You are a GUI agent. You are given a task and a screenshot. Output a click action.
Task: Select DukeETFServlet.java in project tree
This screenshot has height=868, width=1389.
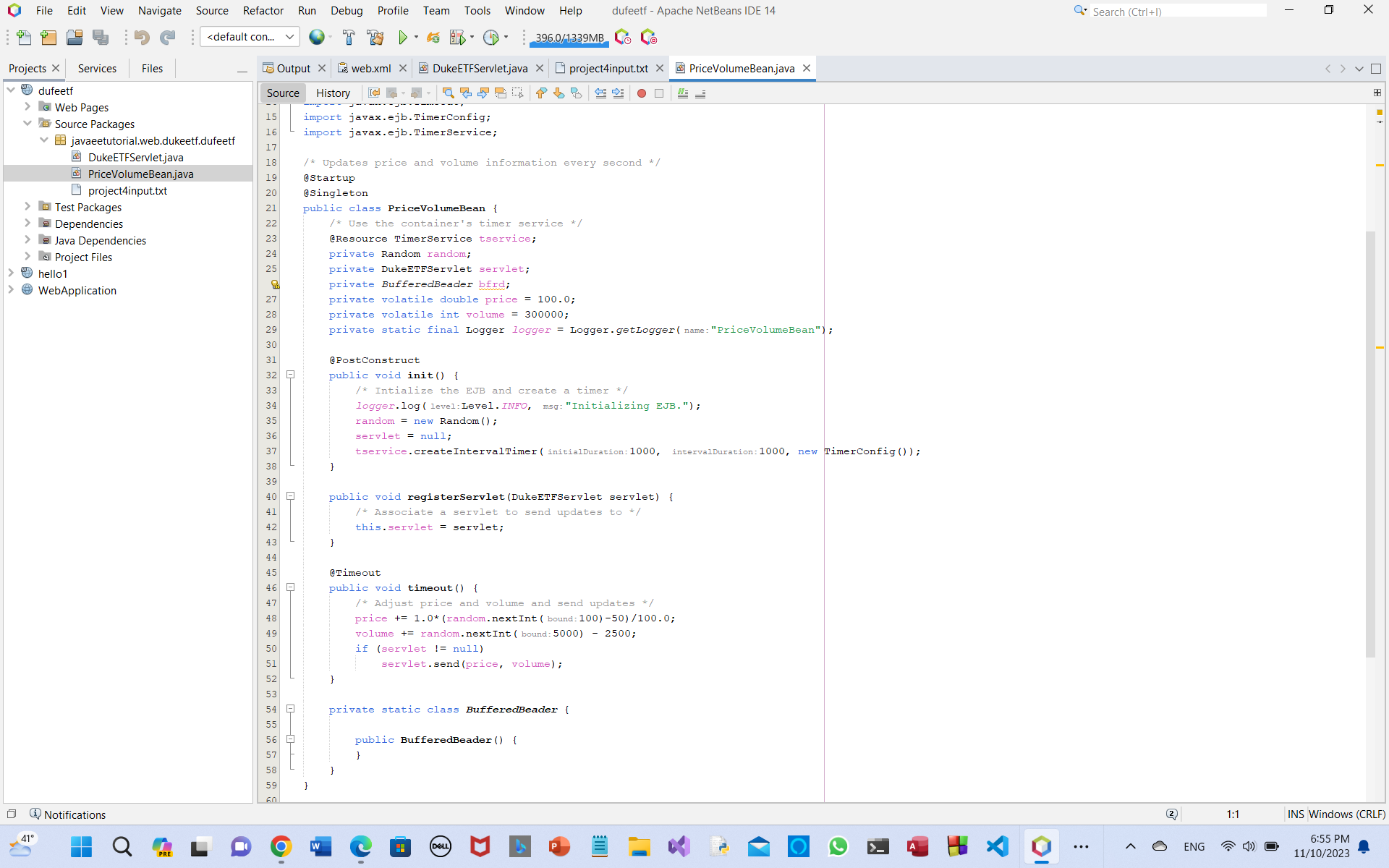(x=135, y=158)
